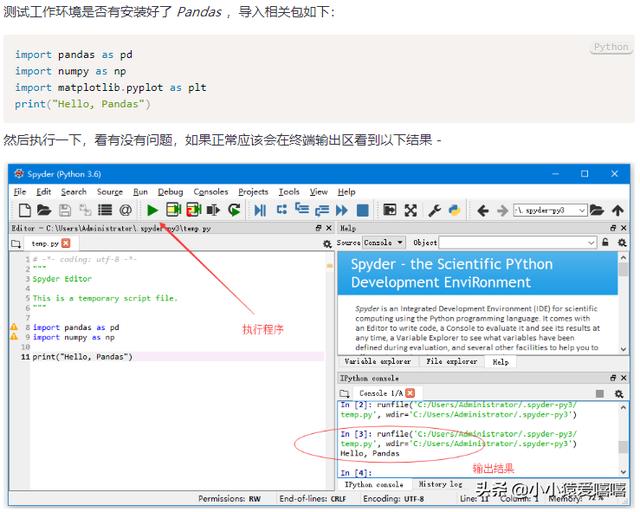
Task: Stop the current command in console
Action: [600, 394]
